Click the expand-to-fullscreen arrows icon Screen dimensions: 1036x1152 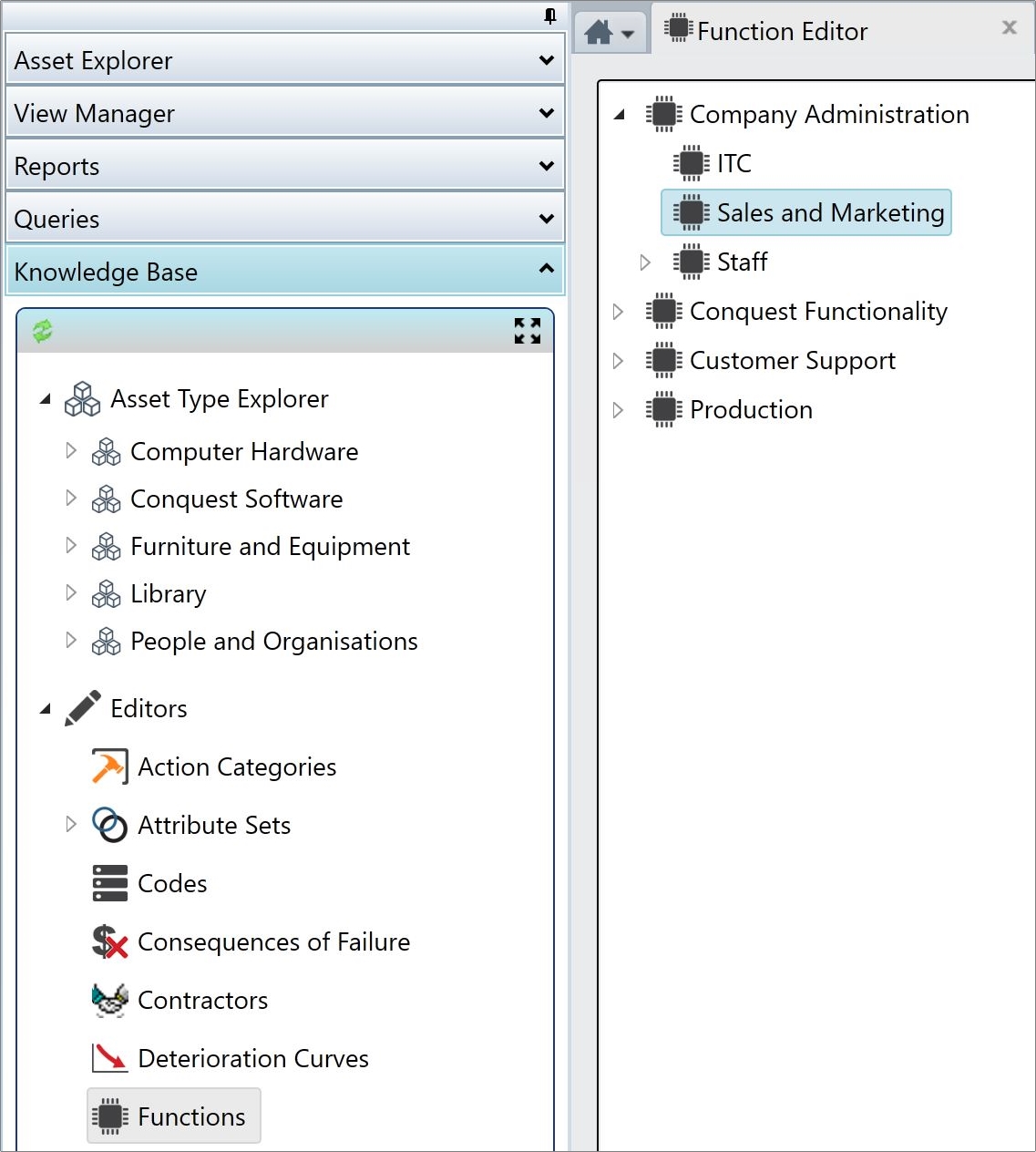tap(528, 331)
